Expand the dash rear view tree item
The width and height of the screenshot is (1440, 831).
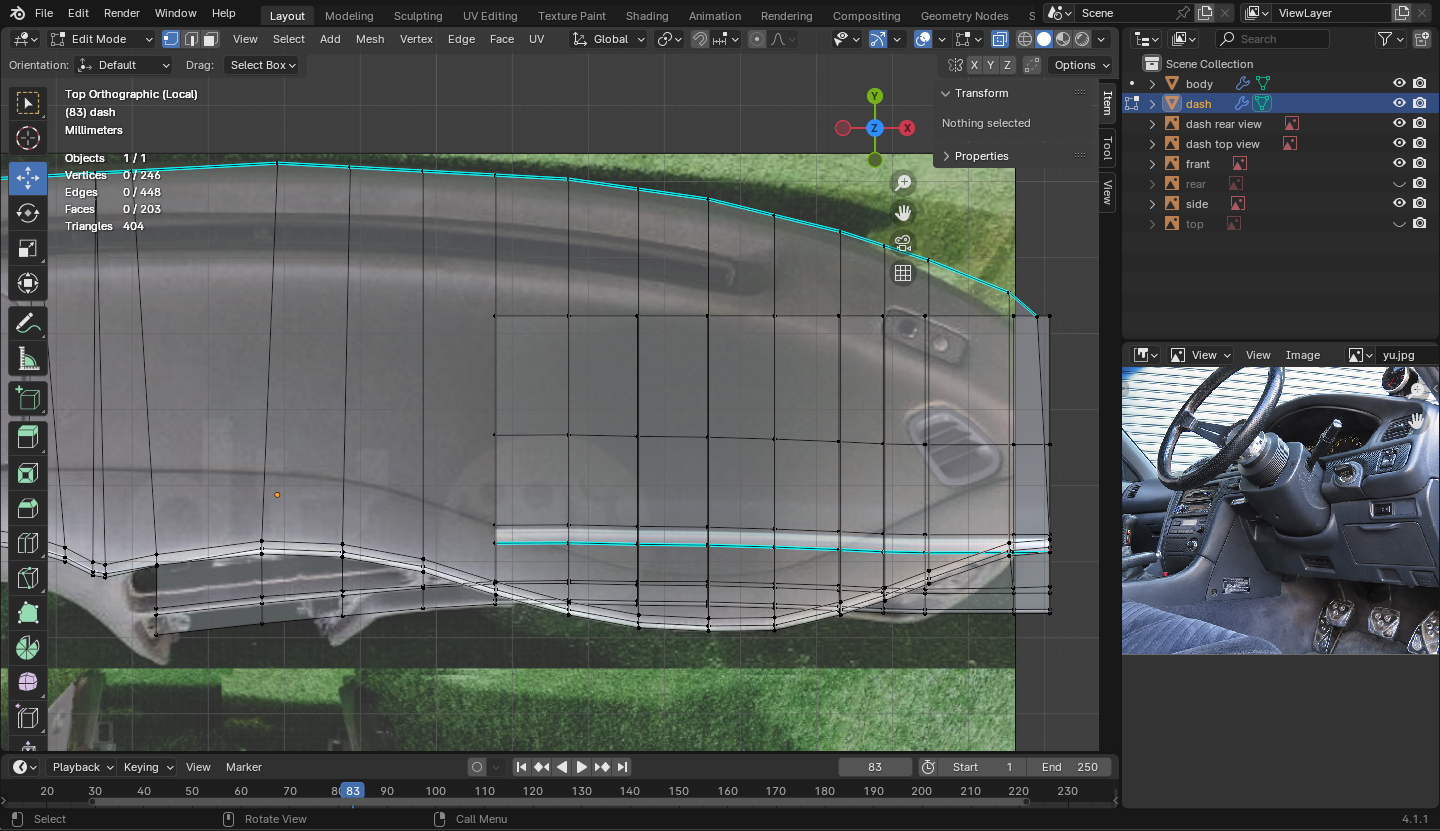pos(1152,124)
